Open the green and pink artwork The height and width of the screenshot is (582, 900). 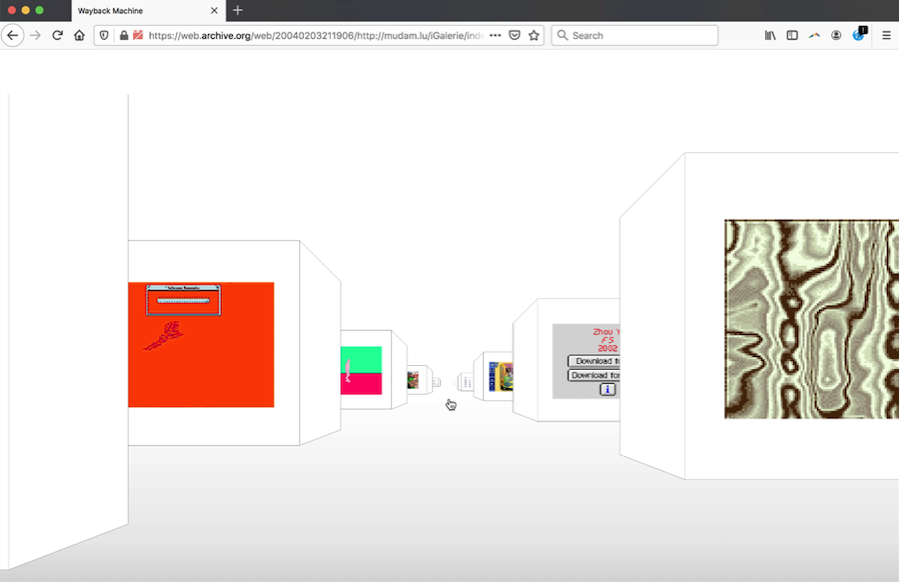click(361, 371)
